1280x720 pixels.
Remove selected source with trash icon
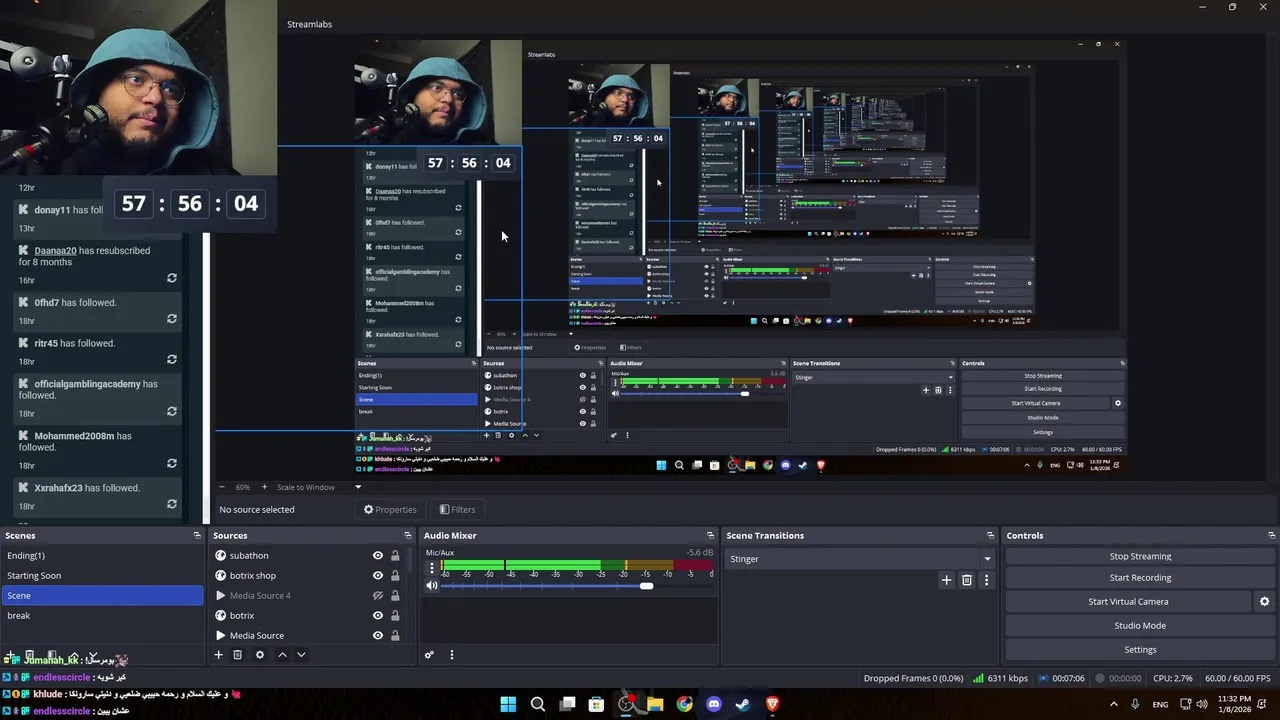click(x=237, y=655)
